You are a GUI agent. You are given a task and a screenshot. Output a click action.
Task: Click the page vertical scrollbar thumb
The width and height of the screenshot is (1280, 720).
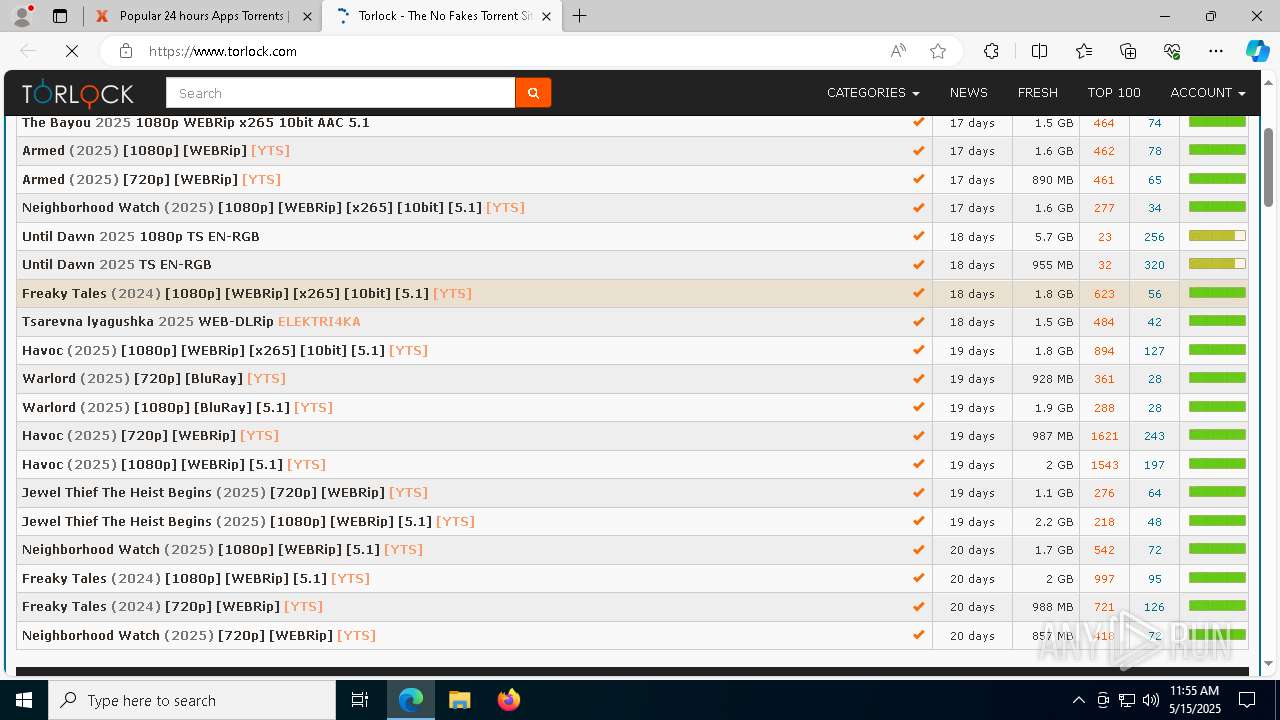pyautogui.click(x=1269, y=167)
